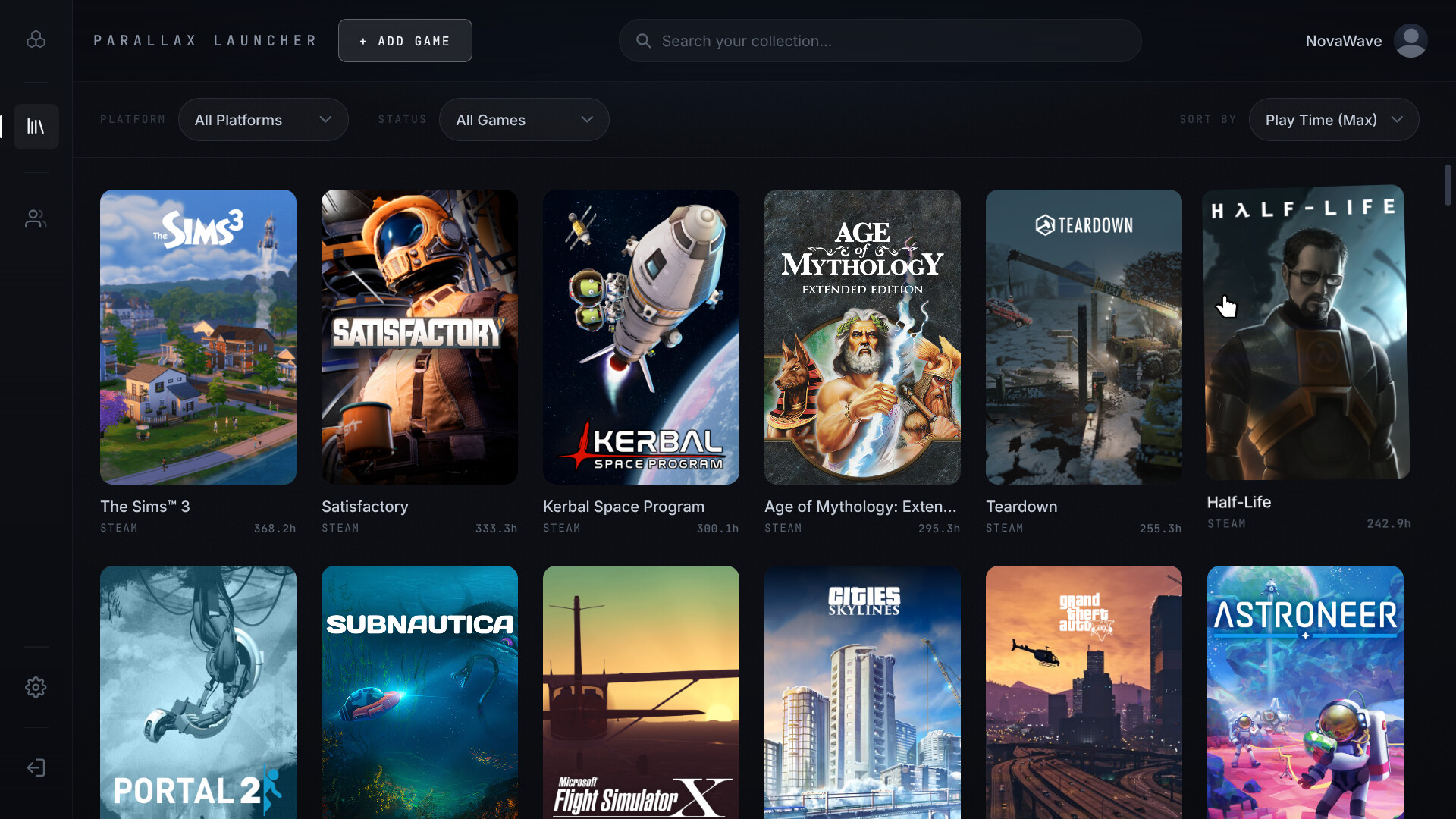Click the Parallax Launcher title text
Image resolution: width=1456 pixels, height=819 pixels.
pos(205,41)
